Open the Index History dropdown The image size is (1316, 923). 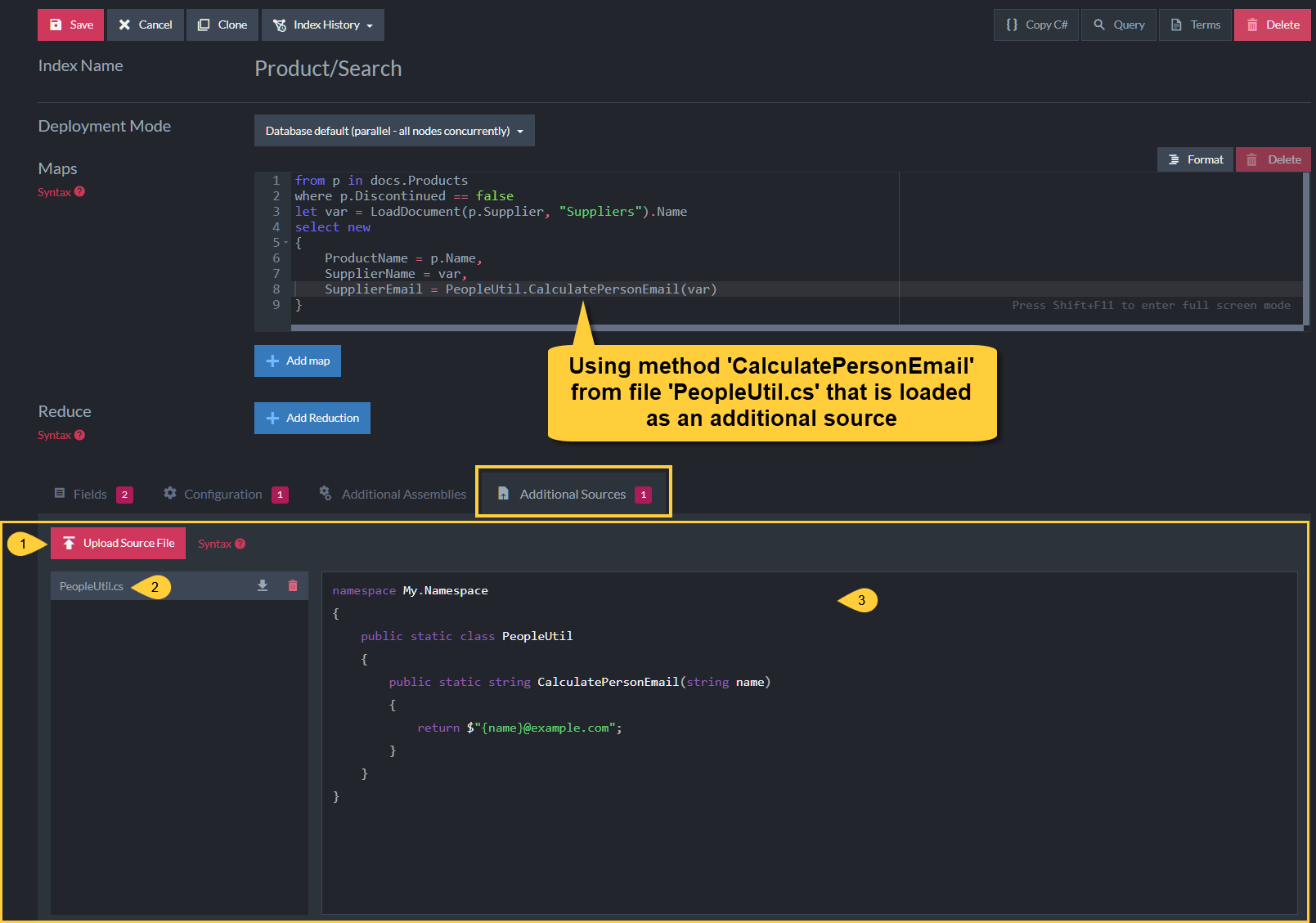[323, 25]
